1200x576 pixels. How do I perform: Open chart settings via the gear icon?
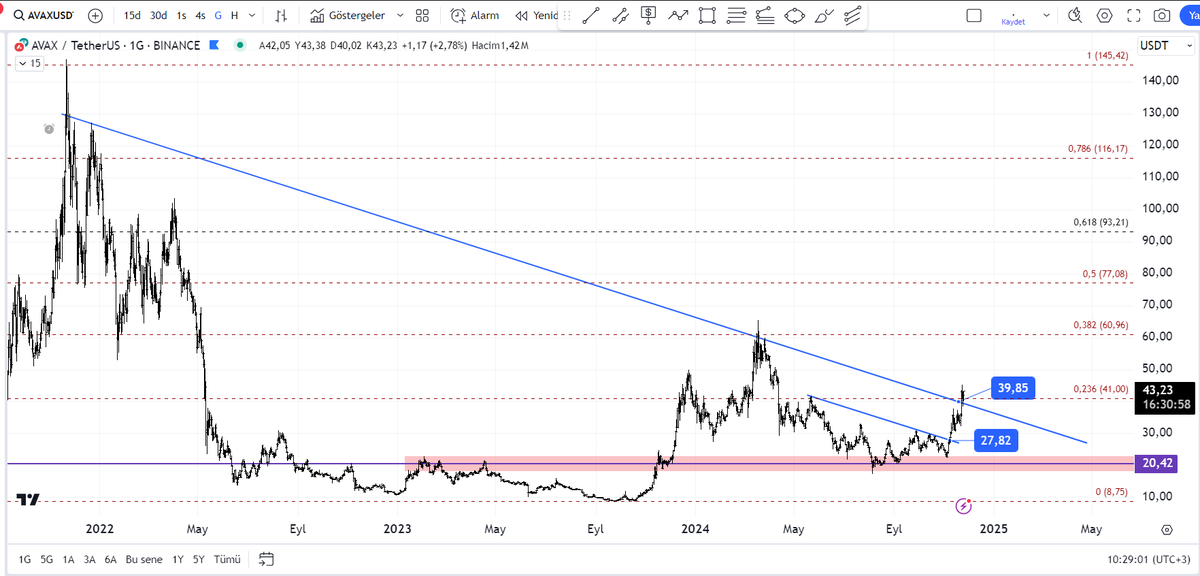pos(1104,15)
